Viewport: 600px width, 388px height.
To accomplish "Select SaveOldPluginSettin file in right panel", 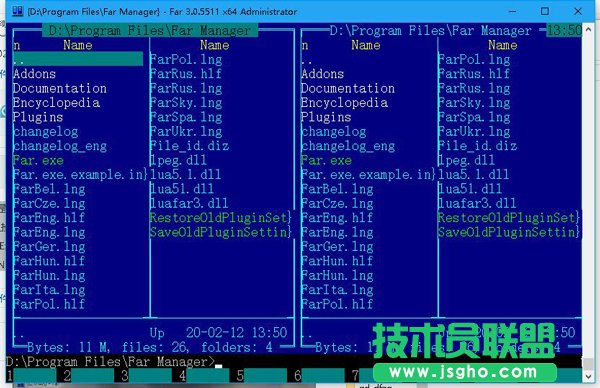I will [x=509, y=232].
